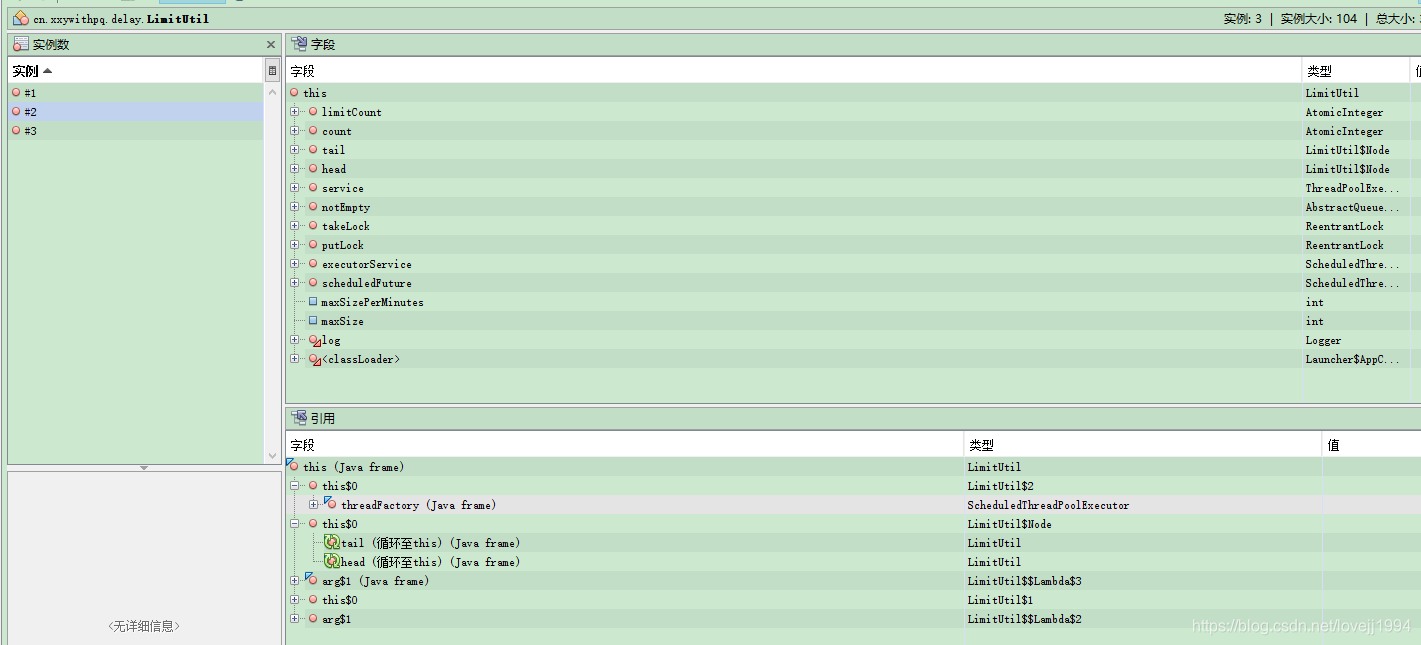The image size is (1421, 645).
Task: Expand the executorService field node
Action: click(295, 264)
